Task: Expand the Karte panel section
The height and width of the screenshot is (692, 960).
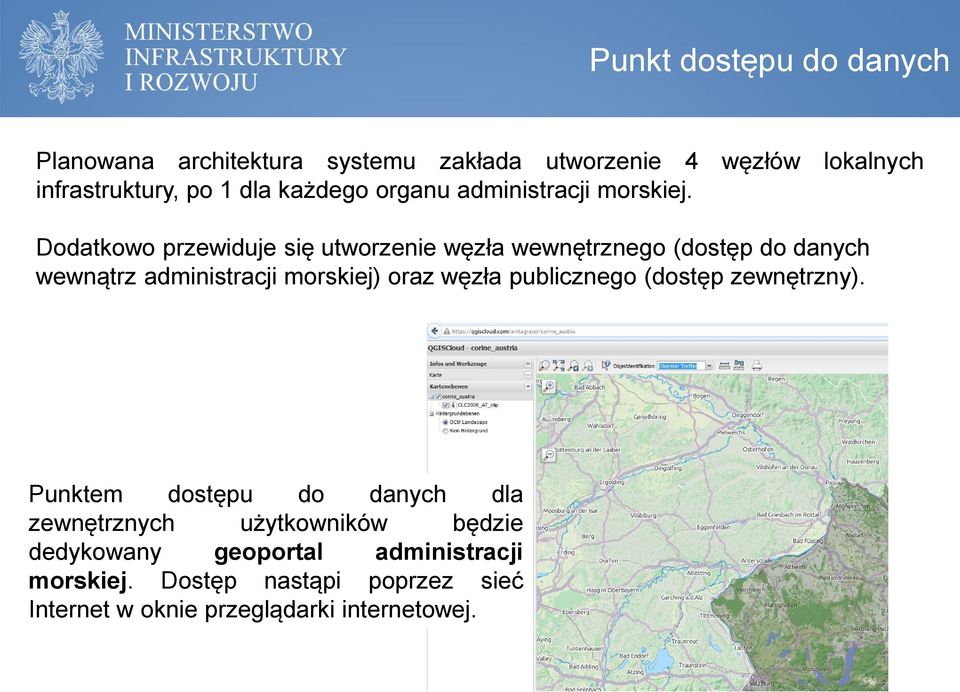Action: click(528, 375)
